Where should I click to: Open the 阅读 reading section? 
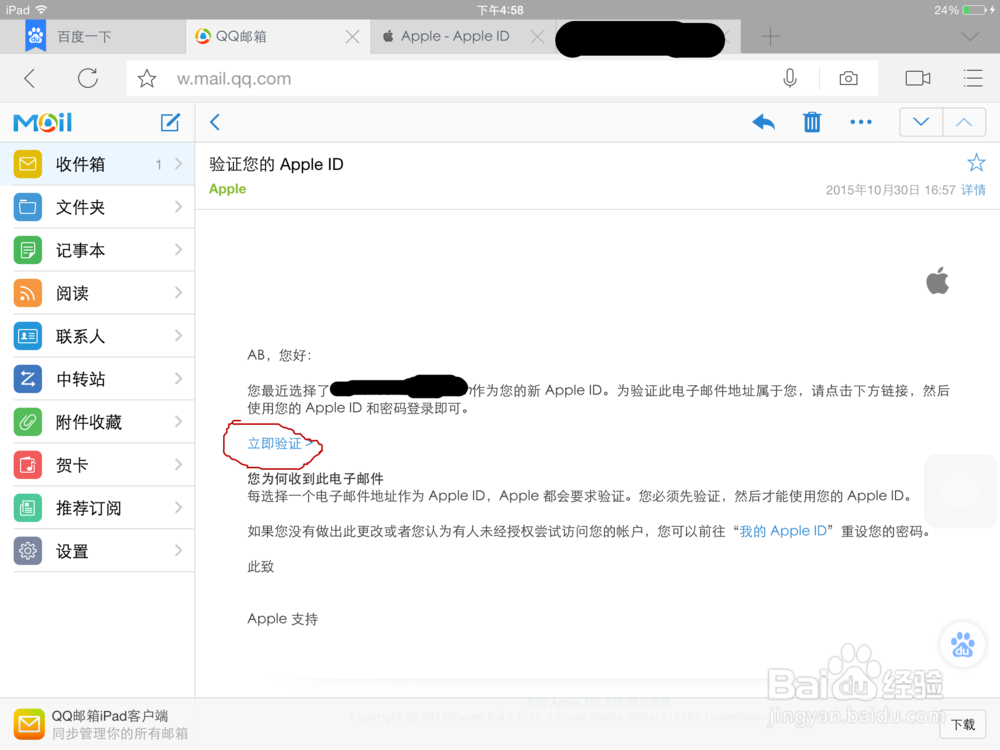point(97,293)
